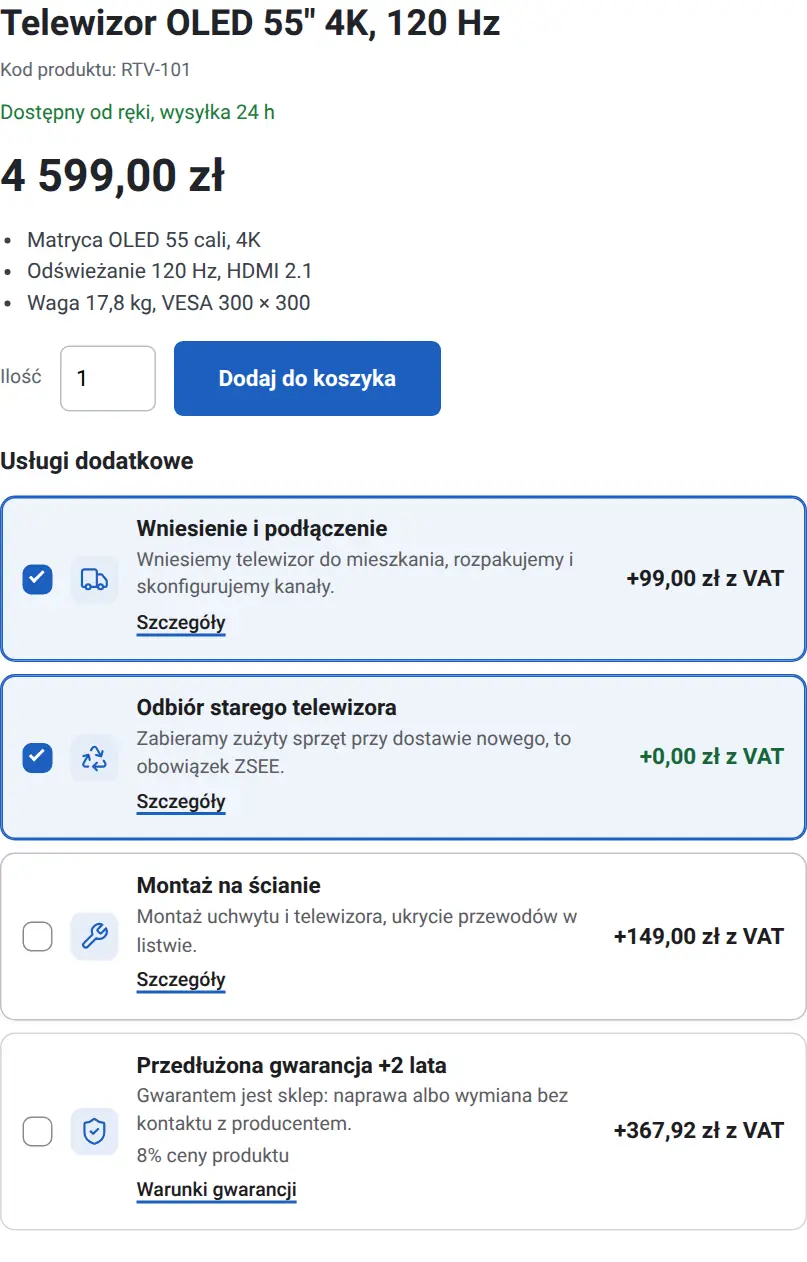Click bullet Matryca OLED 55 cali, 4K

coord(144,240)
